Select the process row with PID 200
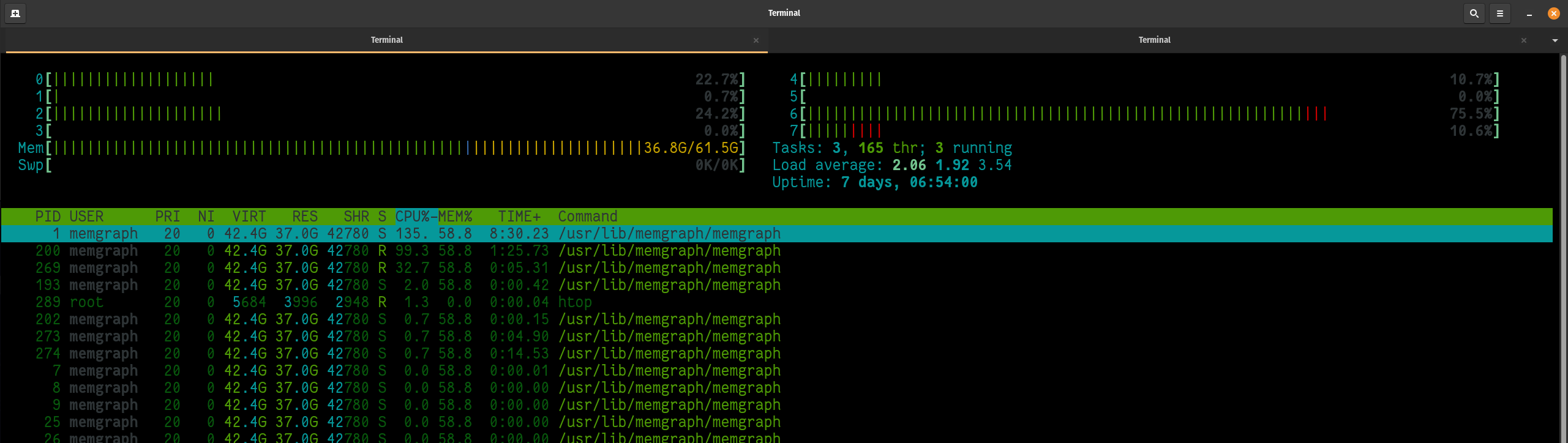 pos(776,251)
